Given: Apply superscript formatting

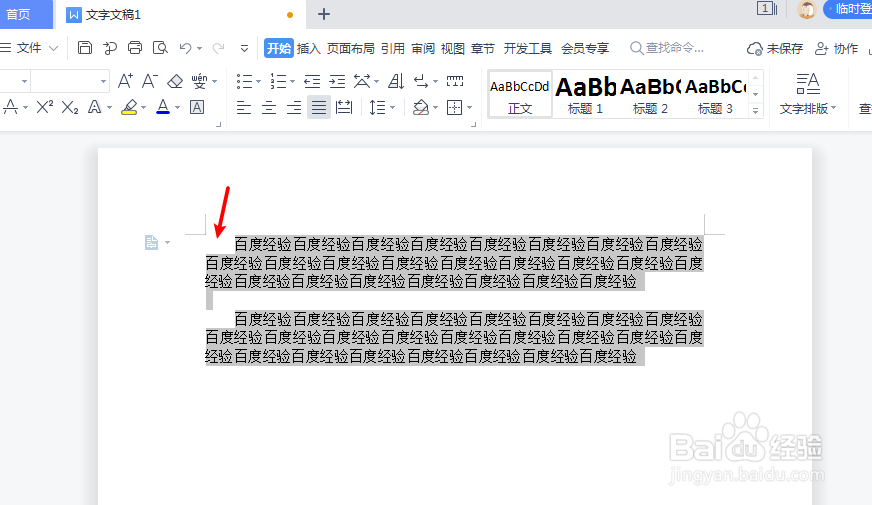Looking at the screenshot, I should tap(44, 107).
